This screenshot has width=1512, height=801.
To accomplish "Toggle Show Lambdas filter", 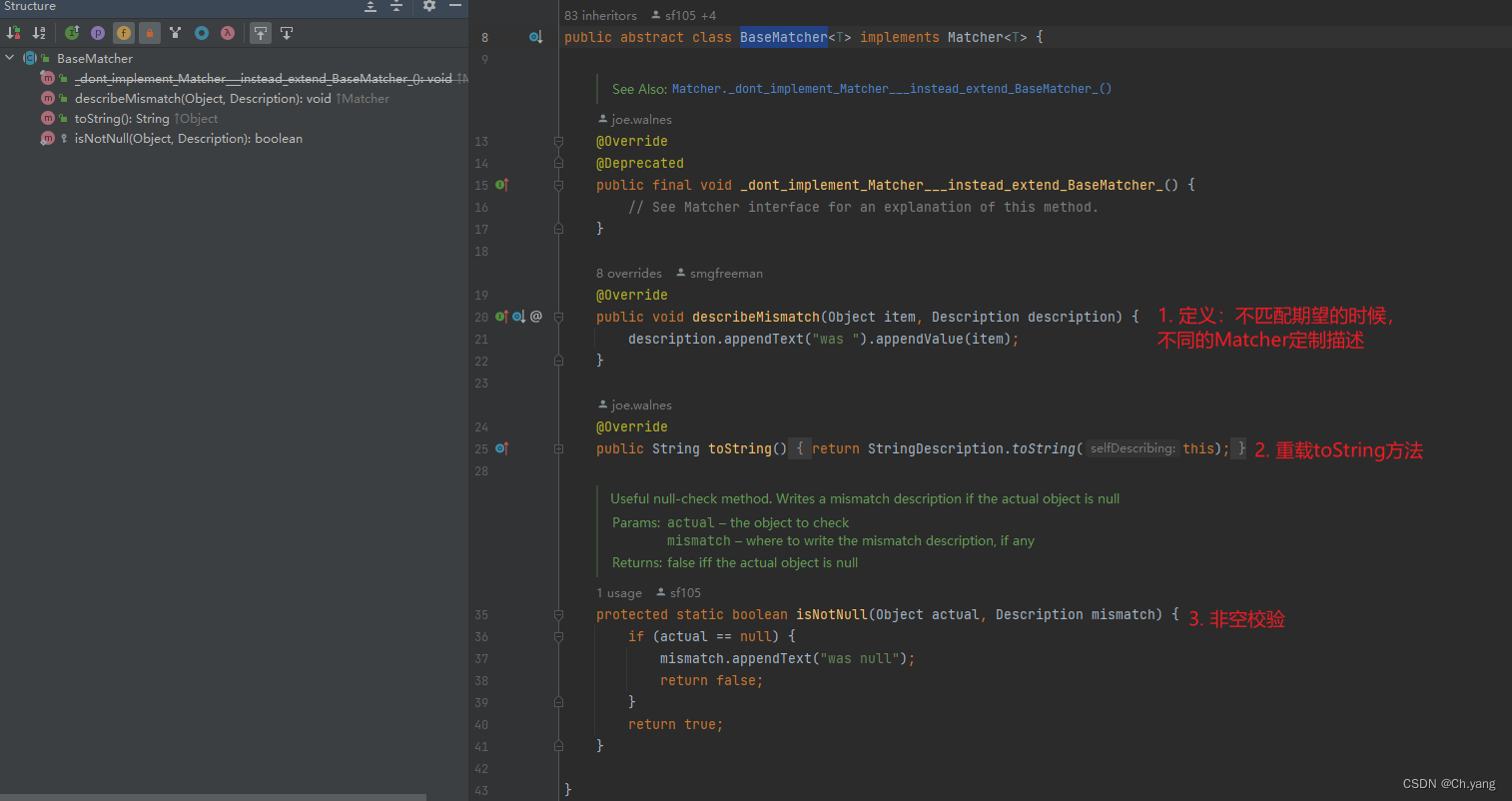I will tap(228, 33).
